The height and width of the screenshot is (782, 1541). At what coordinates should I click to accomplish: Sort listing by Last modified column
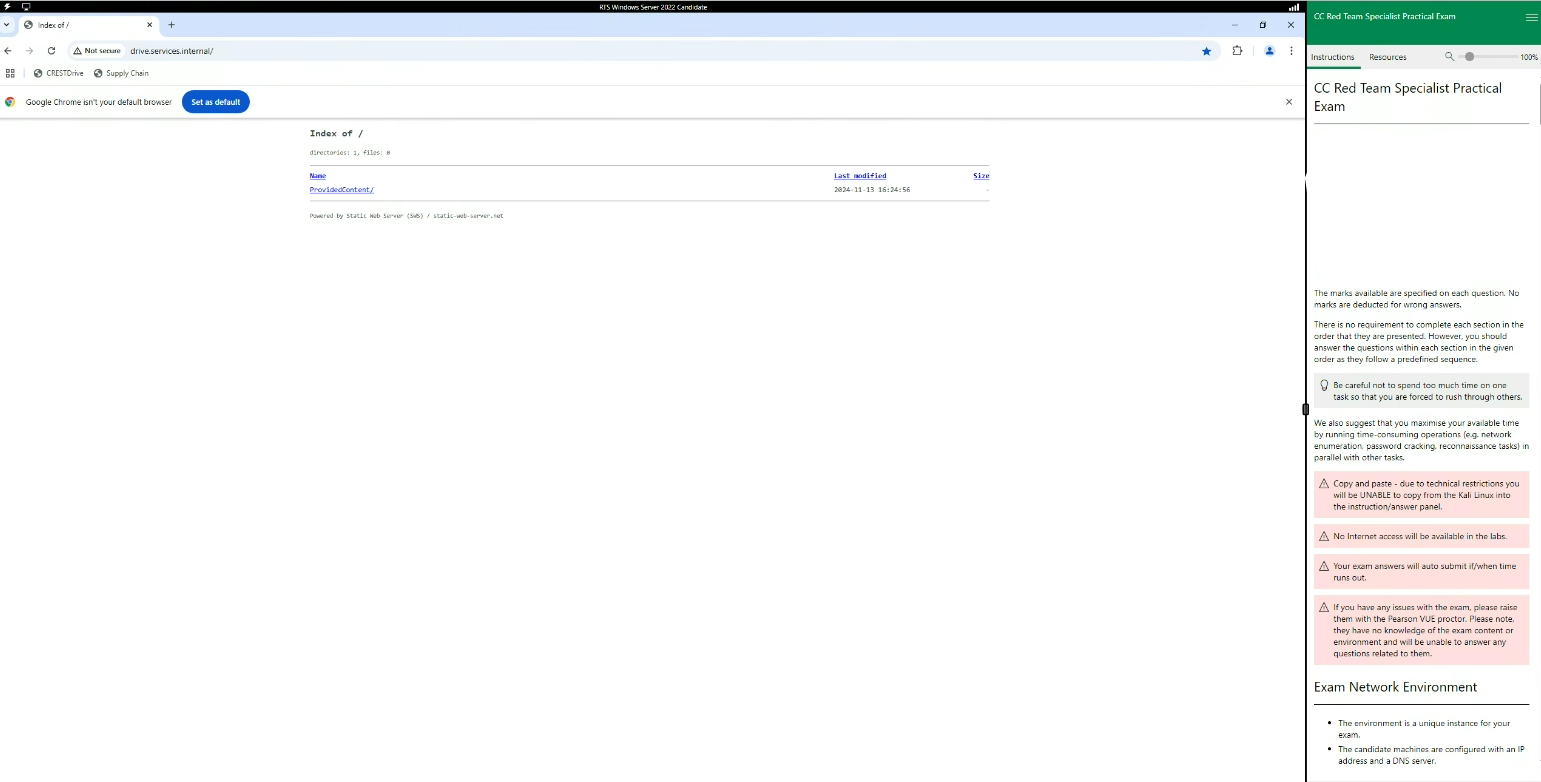coord(860,176)
